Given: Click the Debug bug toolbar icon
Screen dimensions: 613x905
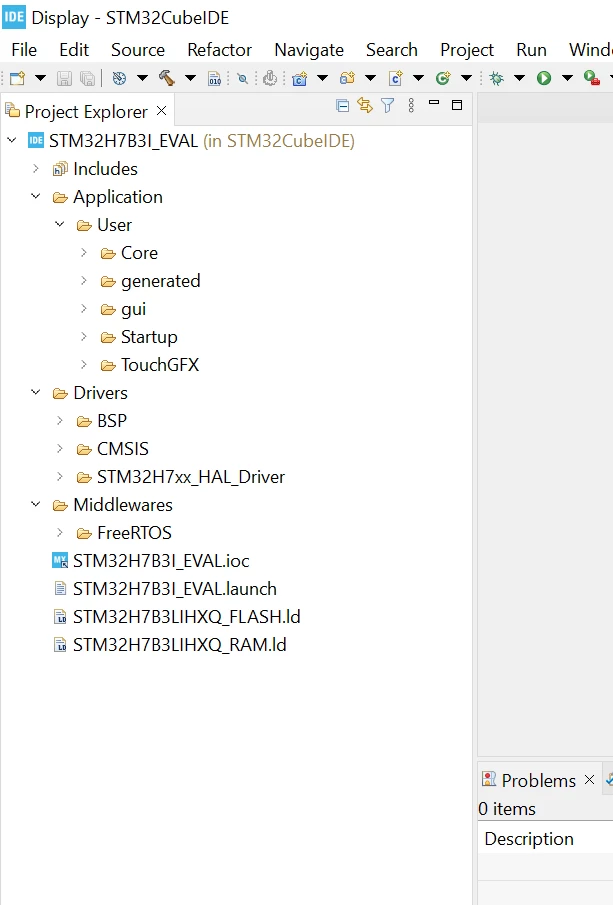Looking at the screenshot, I should (x=496, y=78).
